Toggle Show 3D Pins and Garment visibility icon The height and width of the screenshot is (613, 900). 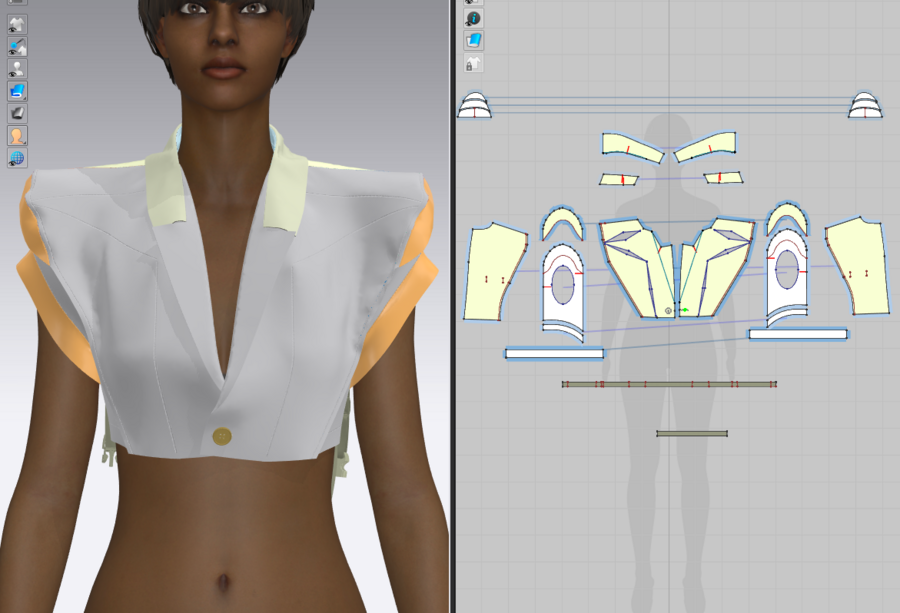[x=17, y=46]
